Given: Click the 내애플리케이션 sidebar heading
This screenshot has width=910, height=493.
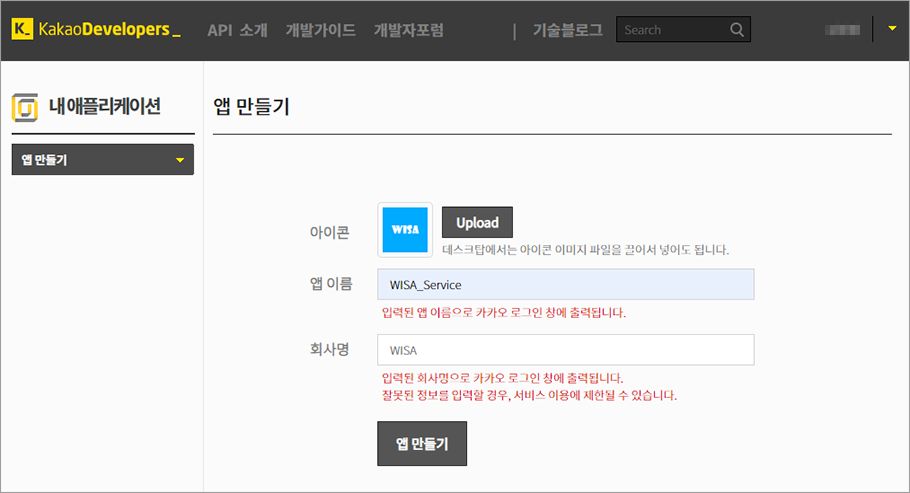Looking at the screenshot, I should click(x=104, y=106).
